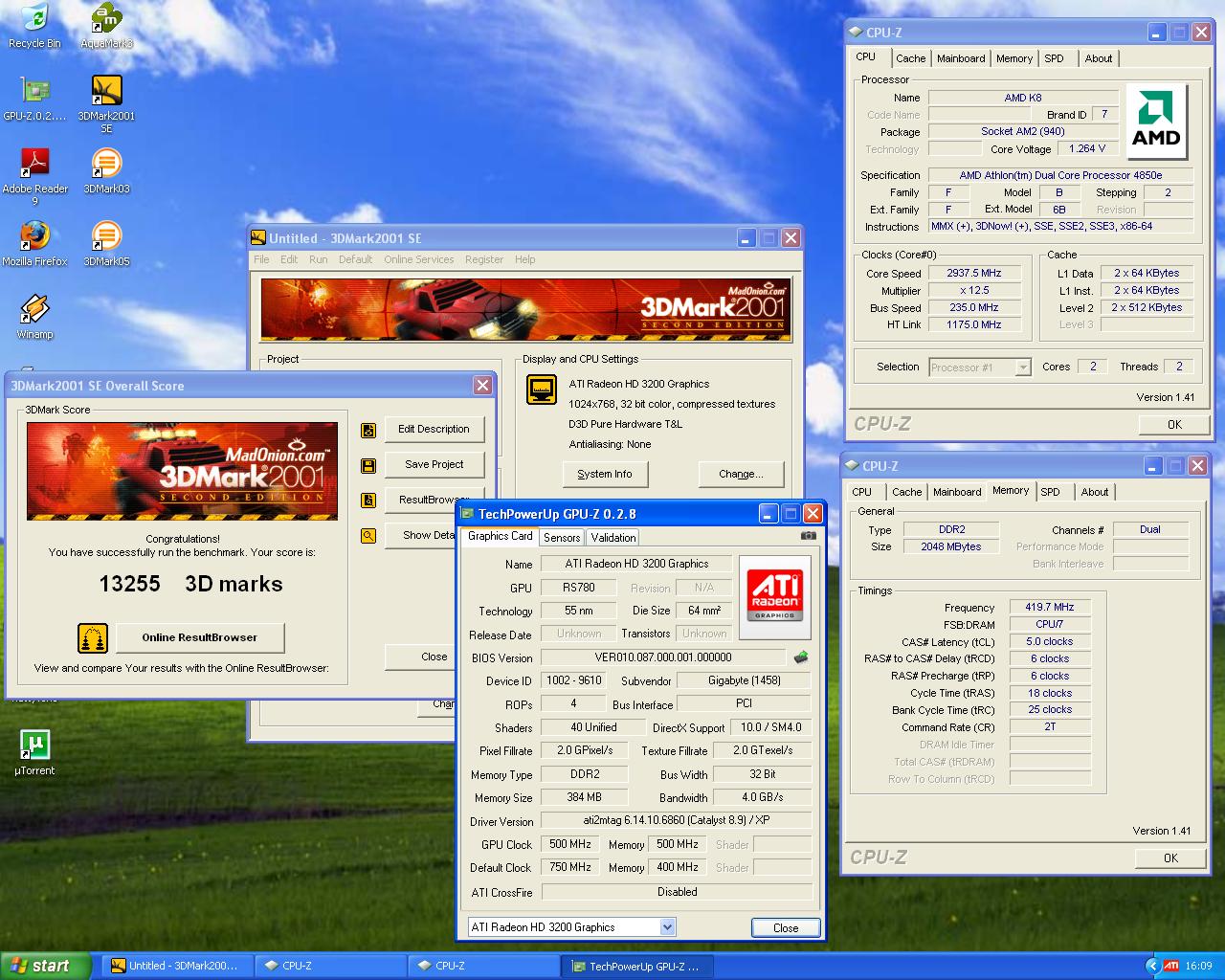Click the Change... button in Display settings
The image size is (1225, 980).
pos(741,474)
